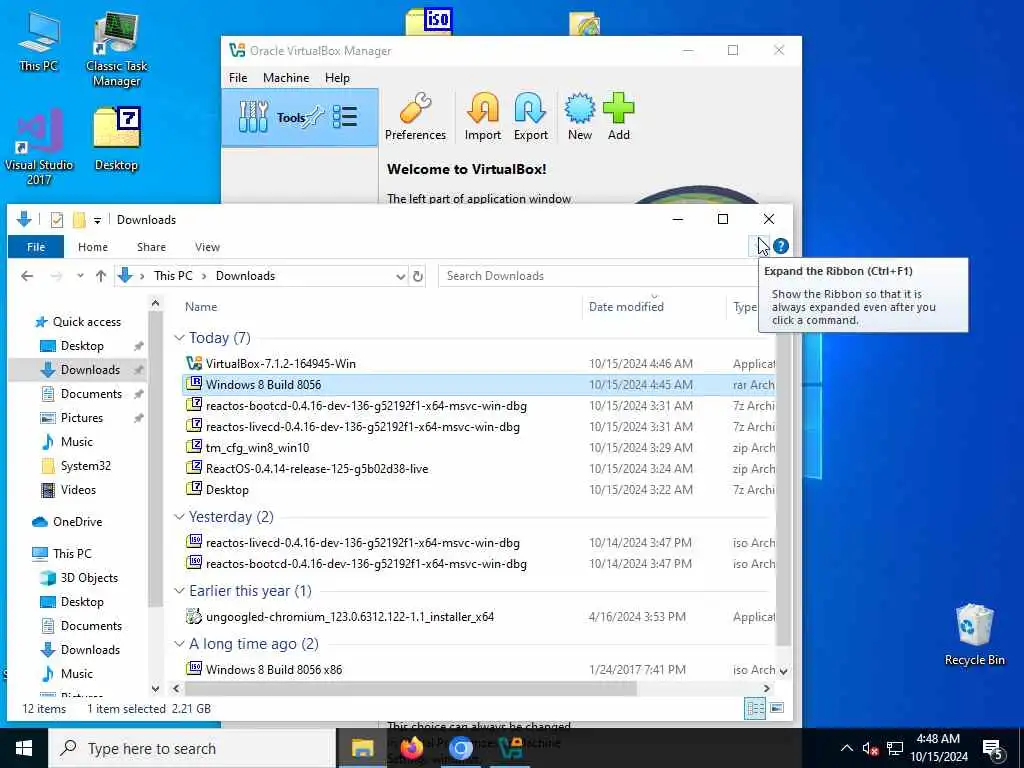Open the Help menu in VirtualBox Manager

pos(337,78)
